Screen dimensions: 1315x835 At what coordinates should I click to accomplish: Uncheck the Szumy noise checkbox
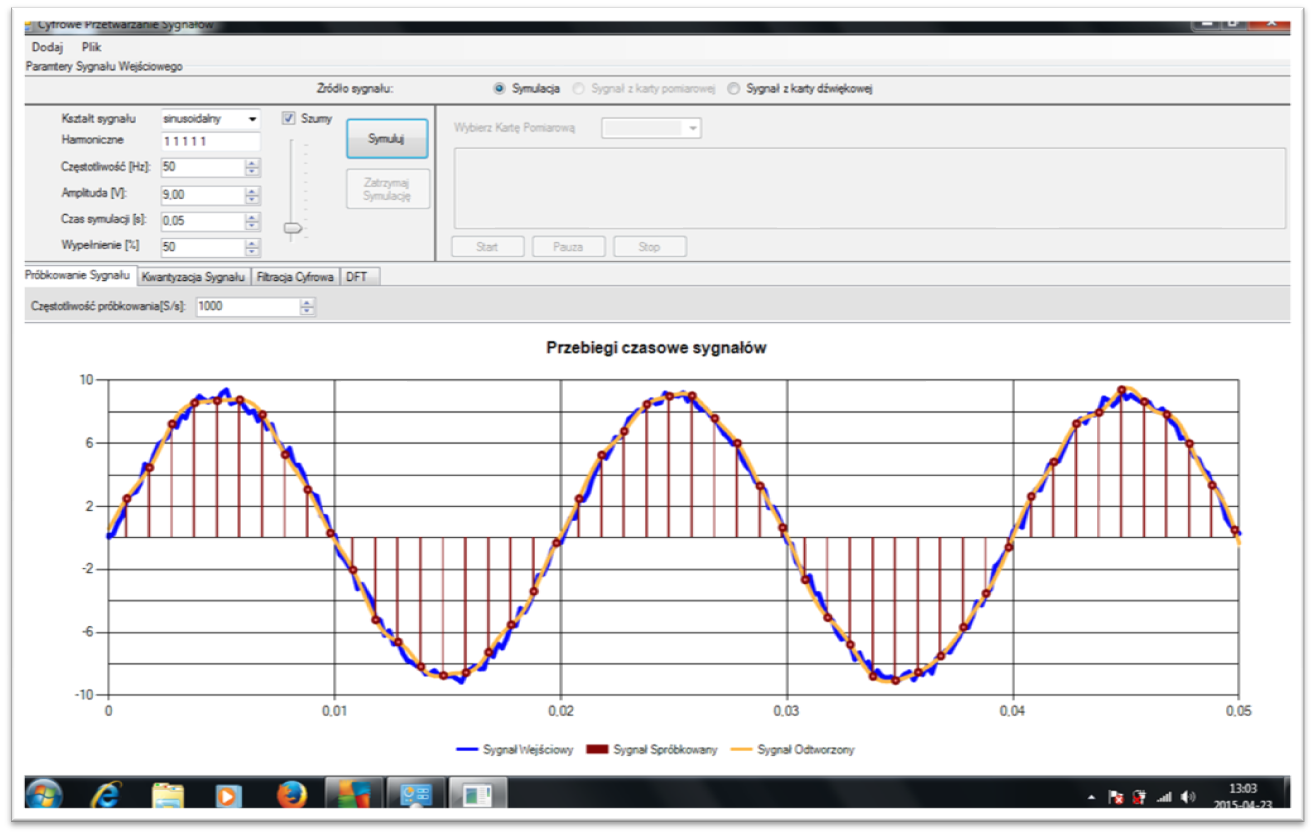tap(289, 118)
